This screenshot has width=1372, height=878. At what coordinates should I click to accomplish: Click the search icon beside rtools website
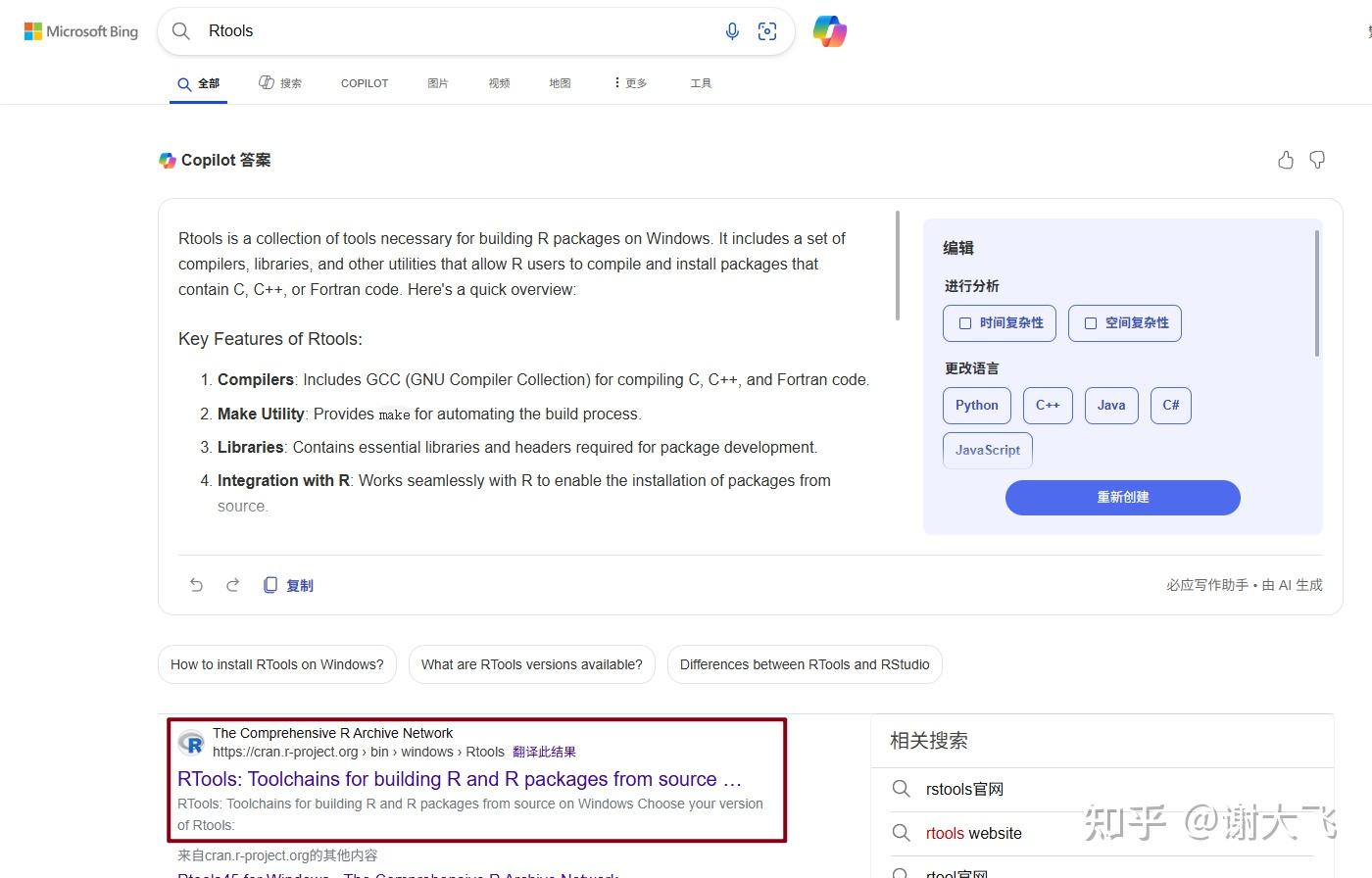point(901,833)
